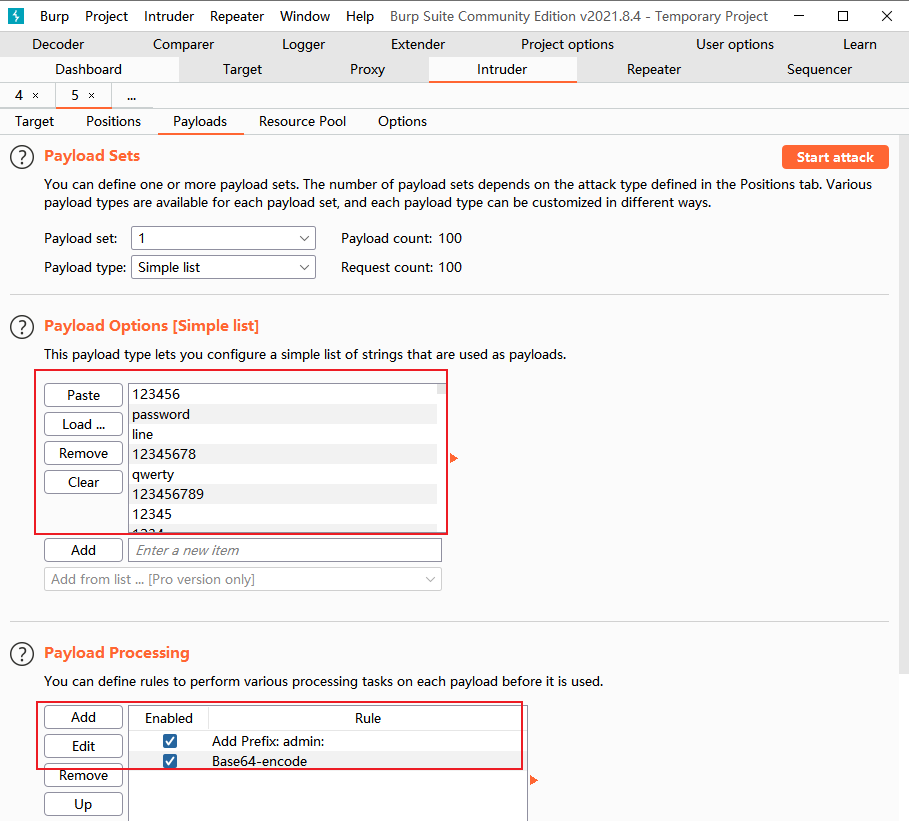Open the User options tab
The image size is (909, 821).
735,44
